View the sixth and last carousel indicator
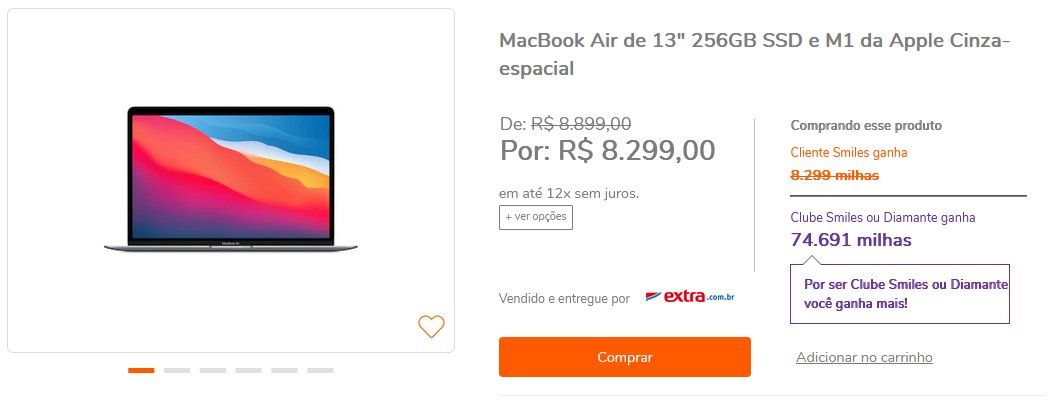This screenshot has height=400, width=1058. [320, 370]
